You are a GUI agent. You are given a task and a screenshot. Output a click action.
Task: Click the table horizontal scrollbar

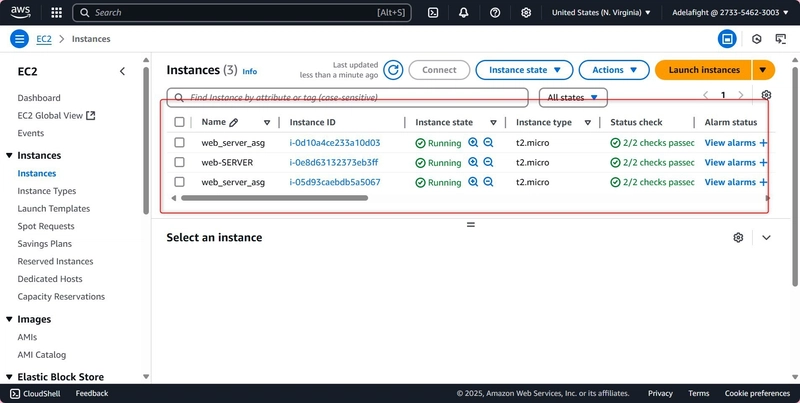274,198
